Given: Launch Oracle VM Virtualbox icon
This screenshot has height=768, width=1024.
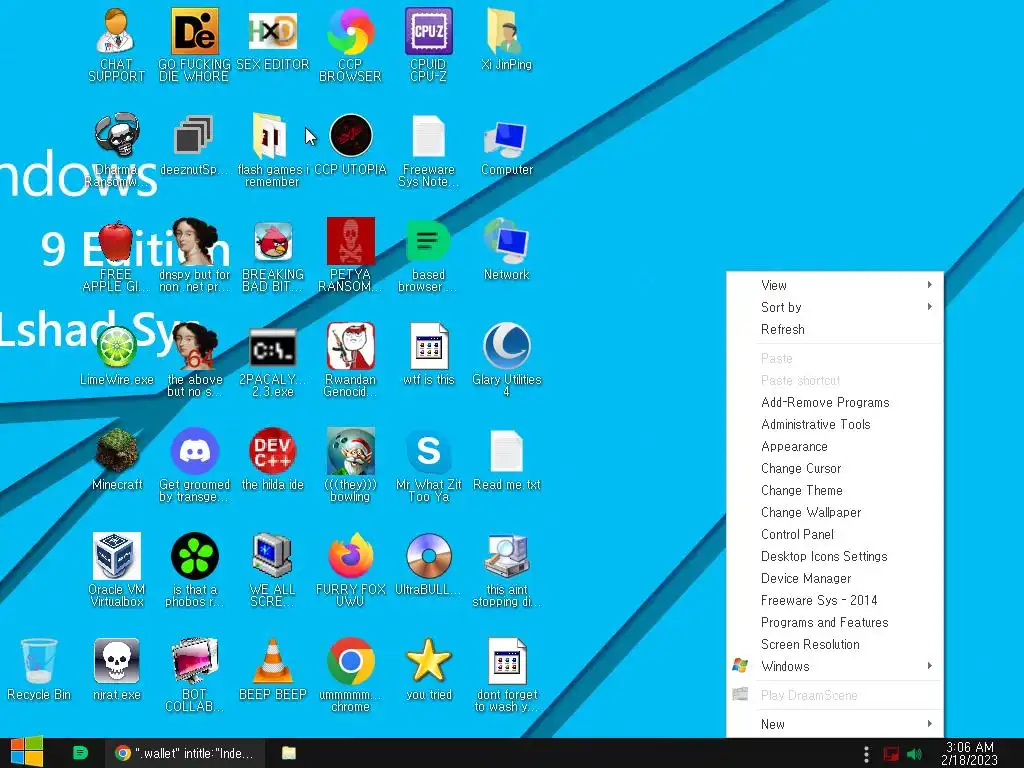Looking at the screenshot, I should tap(117, 571).
